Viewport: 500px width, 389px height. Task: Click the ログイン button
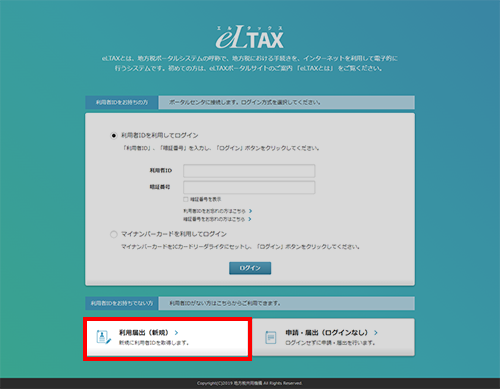click(x=250, y=268)
